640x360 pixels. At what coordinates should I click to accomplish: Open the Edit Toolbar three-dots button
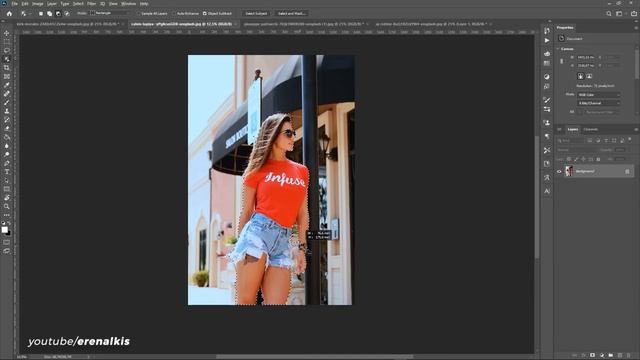tap(7, 215)
